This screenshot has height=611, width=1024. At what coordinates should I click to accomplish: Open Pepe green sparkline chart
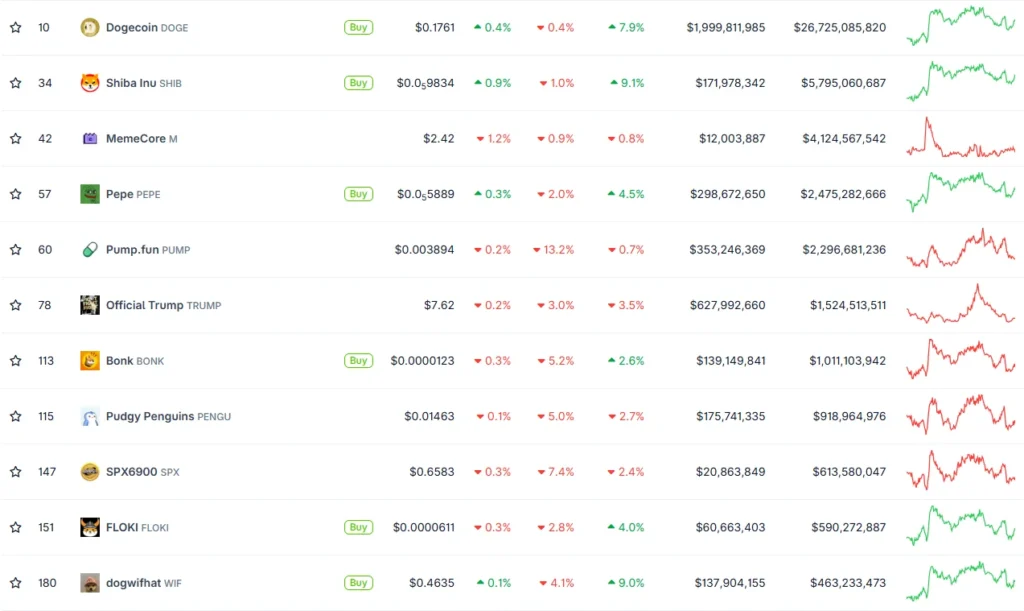point(961,192)
